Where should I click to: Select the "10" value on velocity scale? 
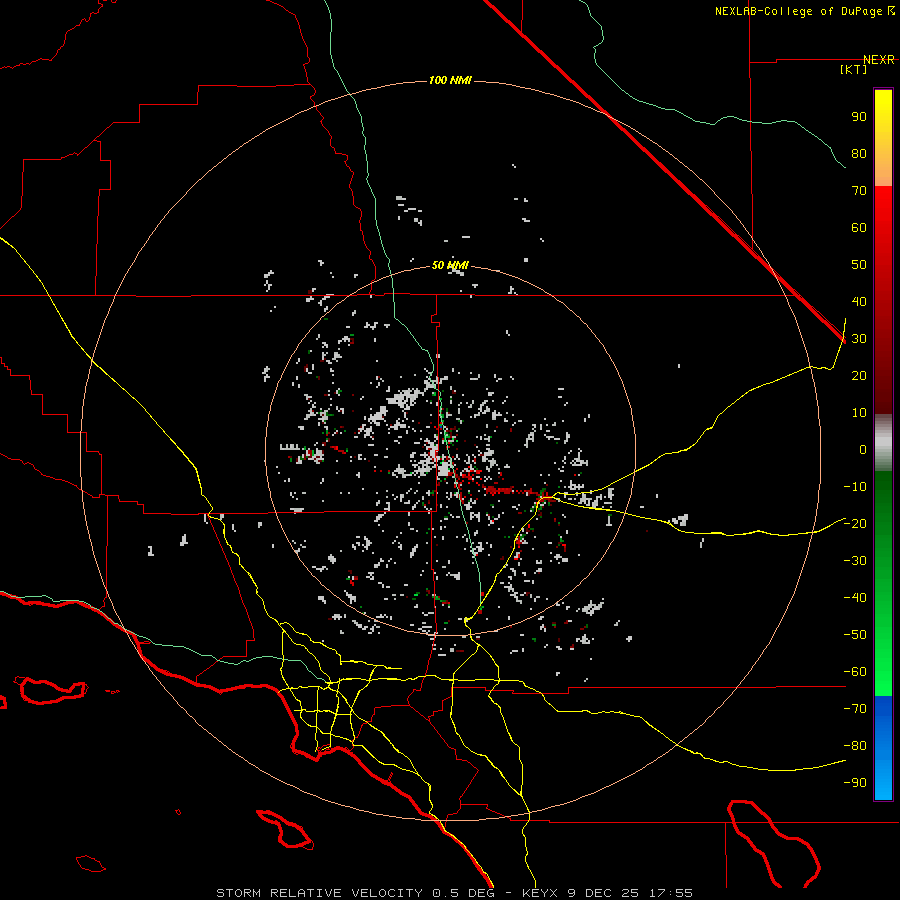pos(859,413)
